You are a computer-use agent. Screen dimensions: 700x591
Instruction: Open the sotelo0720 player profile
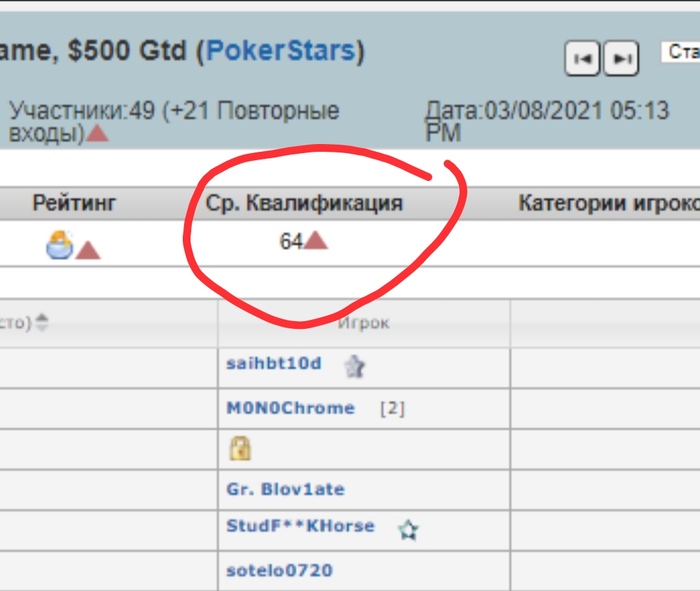(x=279, y=570)
